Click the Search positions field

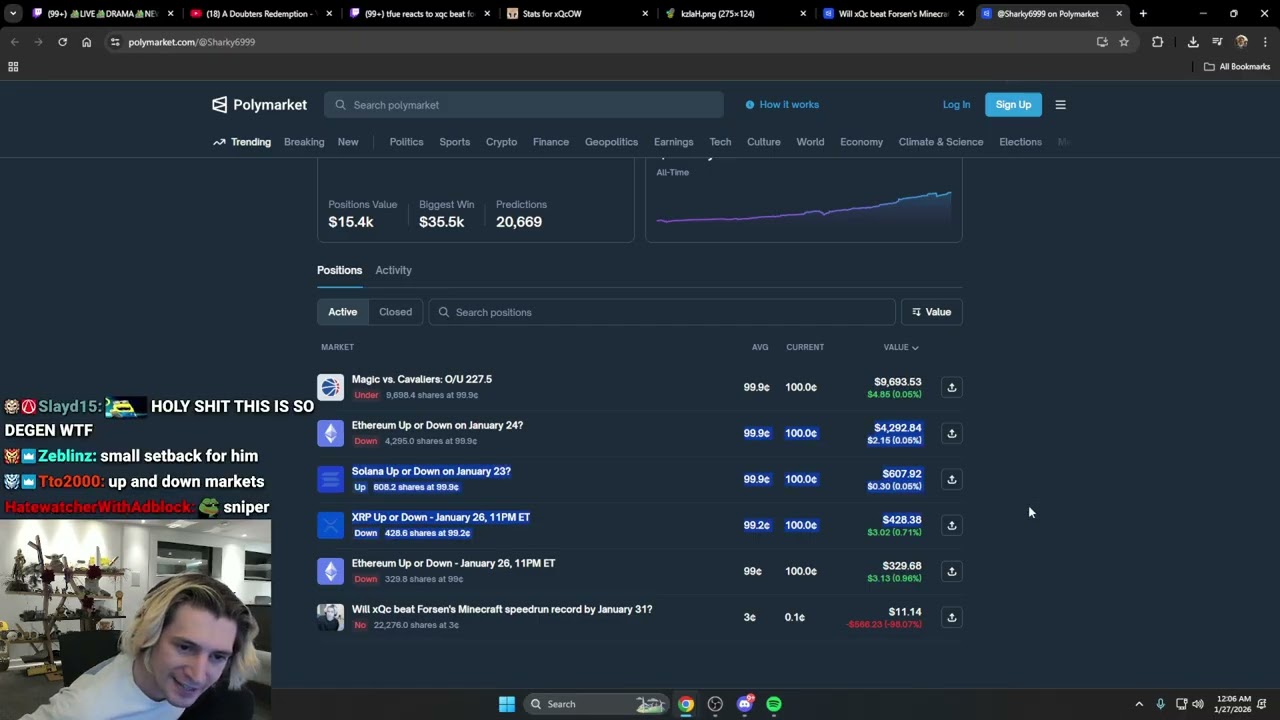point(662,312)
